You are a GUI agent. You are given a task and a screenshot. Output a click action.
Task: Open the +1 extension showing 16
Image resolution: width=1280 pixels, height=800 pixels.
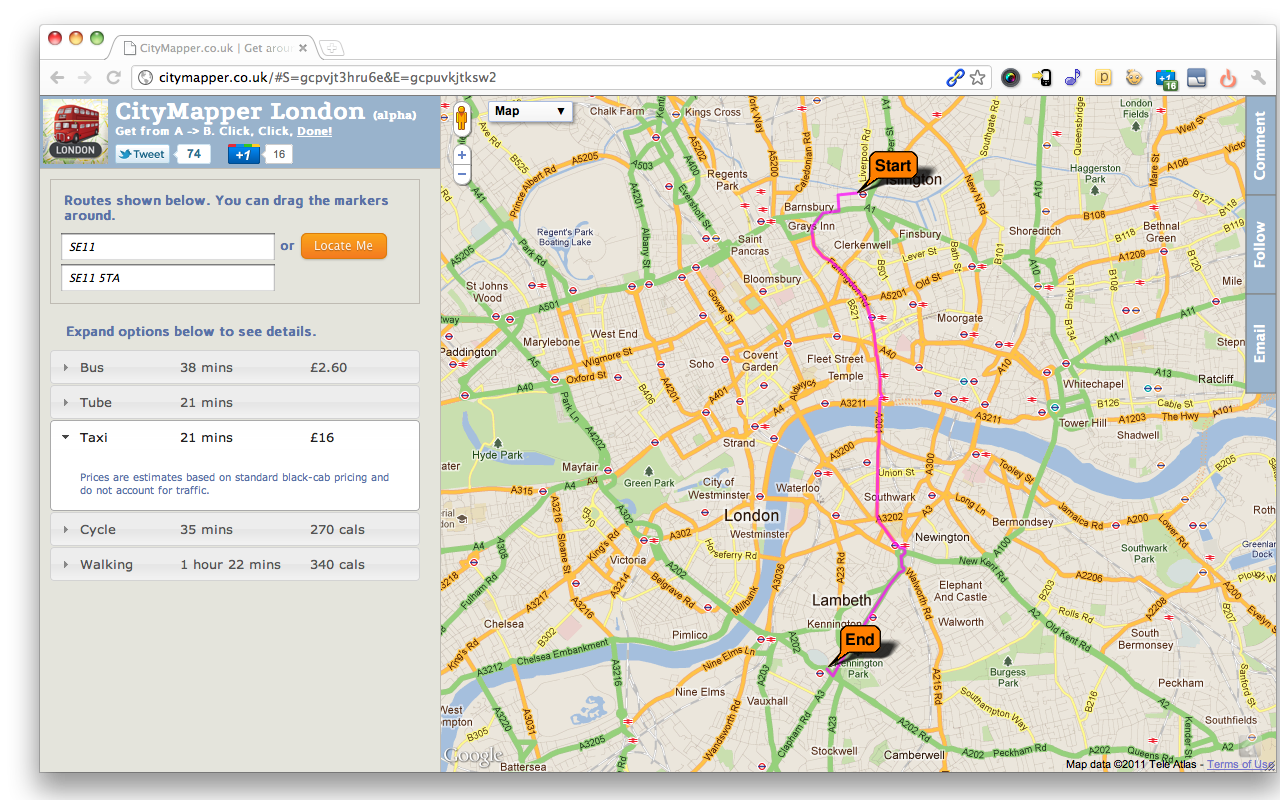[x=1166, y=79]
